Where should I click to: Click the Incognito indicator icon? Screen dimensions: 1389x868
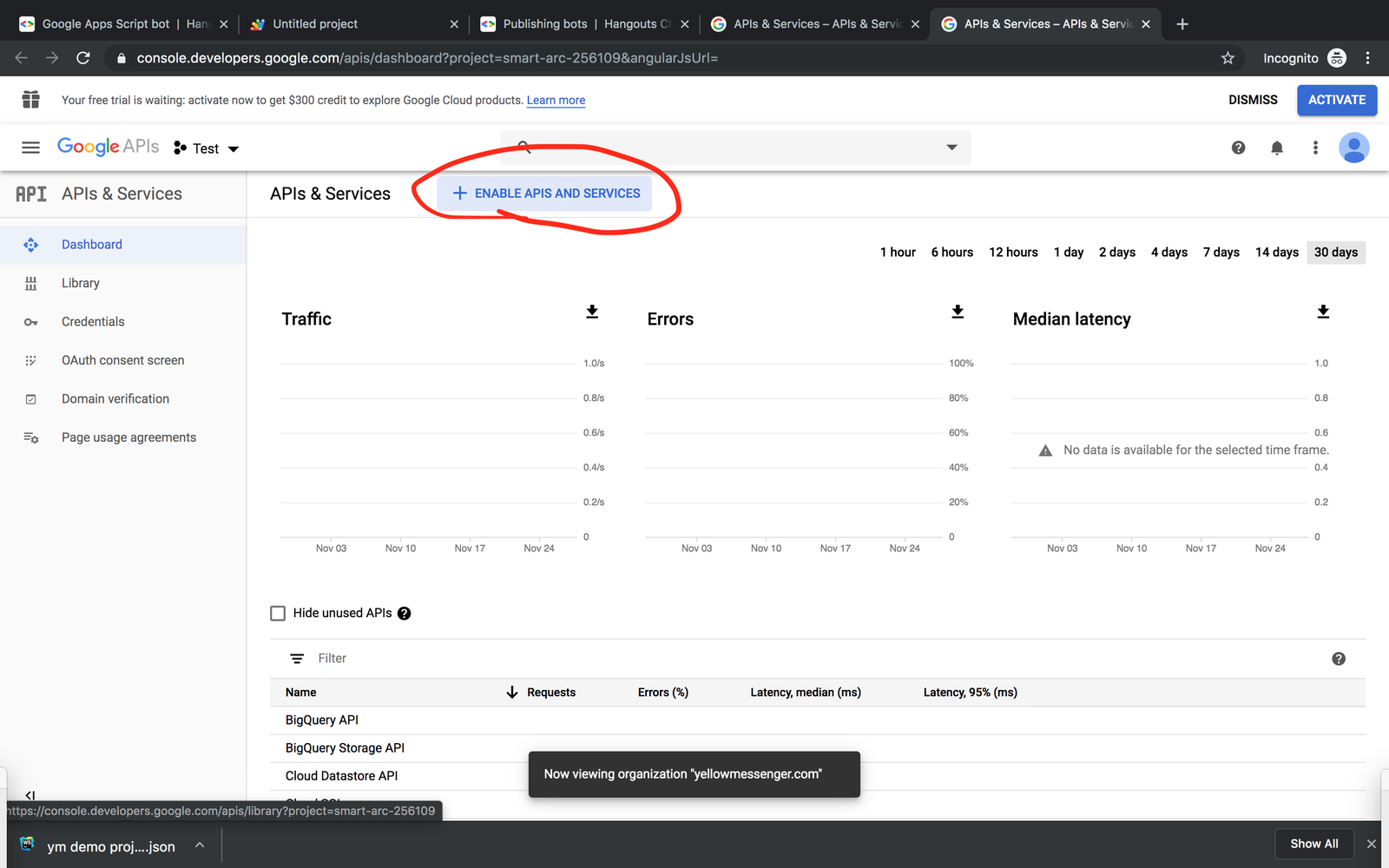(x=1337, y=58)
